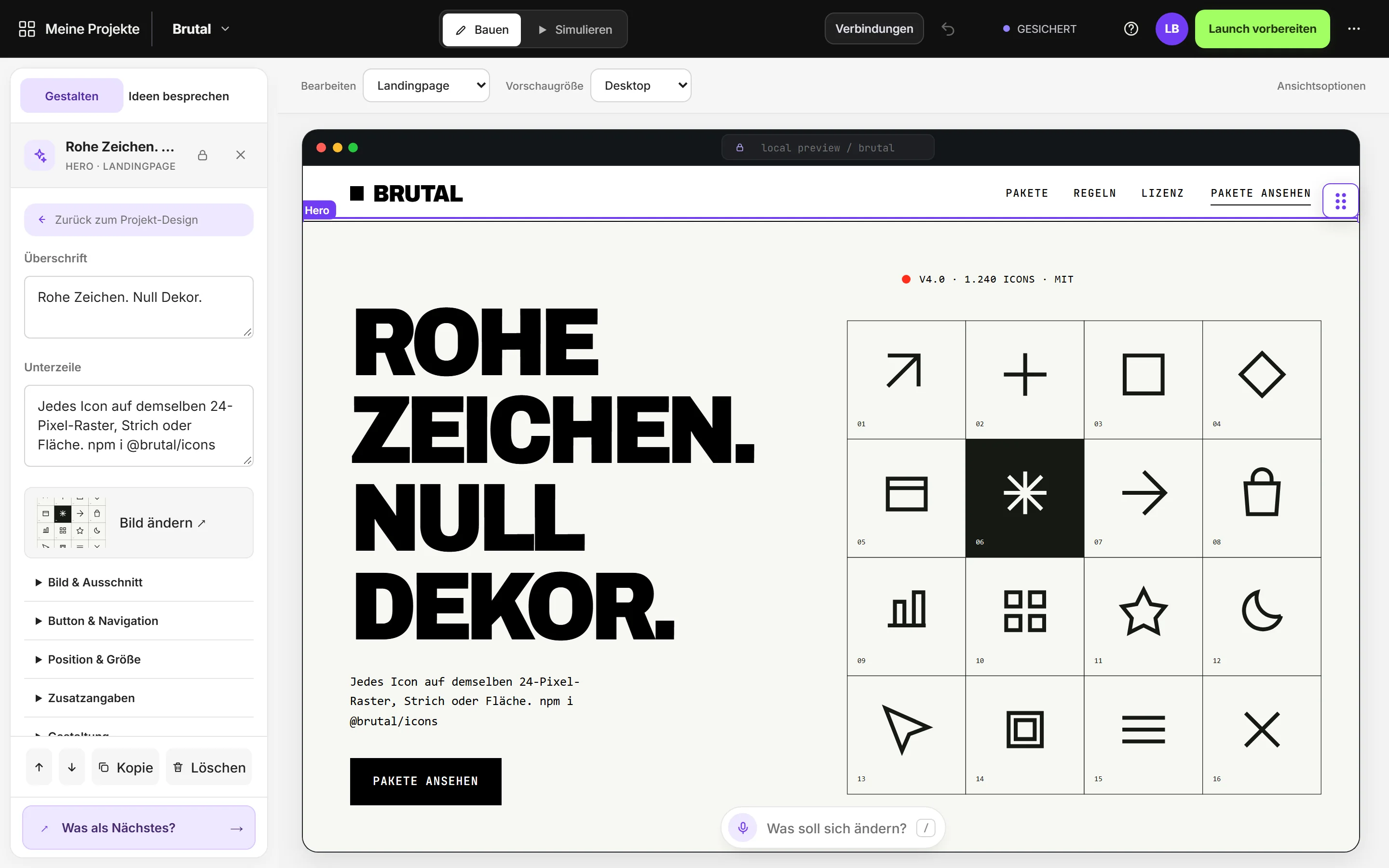Image resolution: width=1389 pixels, height=868 pixels.
Task: Move section down with arrow button
Action: [x=72, y=767]
